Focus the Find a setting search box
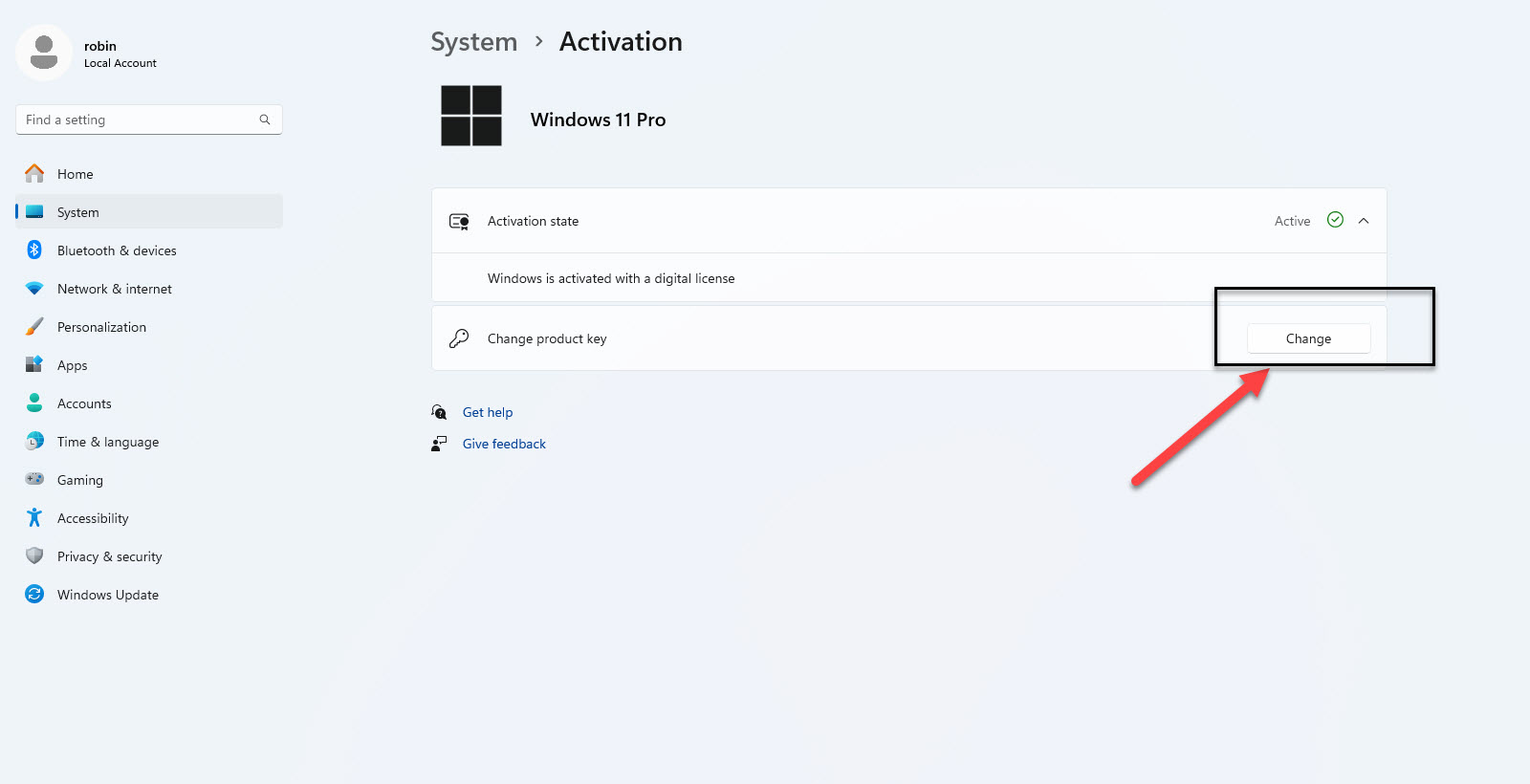This screenshot has width=1530, height=784. click(x=139, y=120)
